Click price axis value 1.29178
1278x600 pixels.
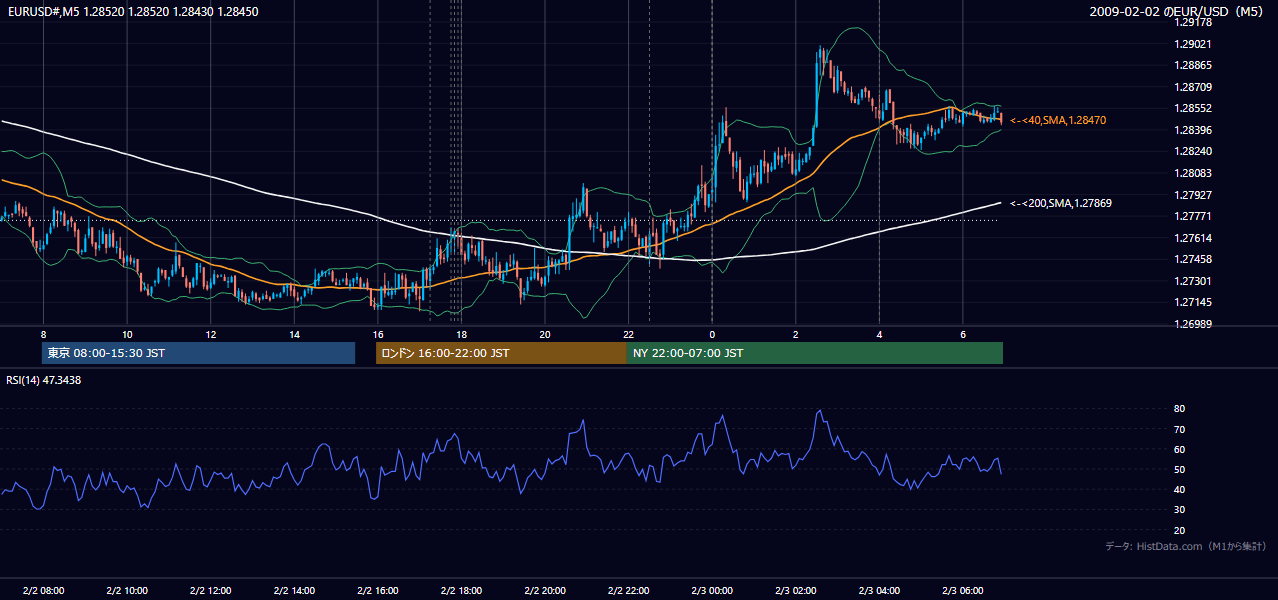1194,22
